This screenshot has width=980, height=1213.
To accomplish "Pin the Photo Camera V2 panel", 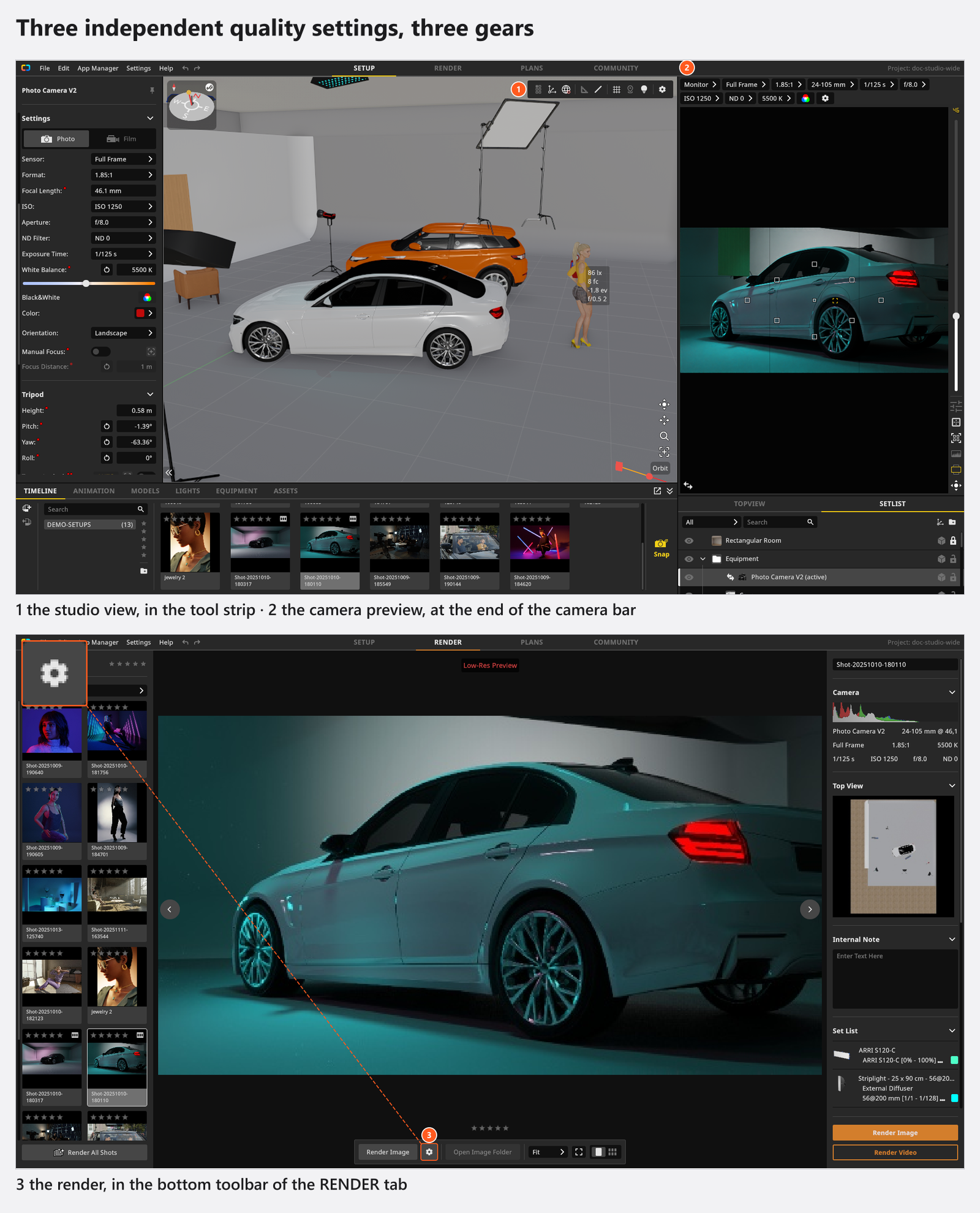I will pos(152,91).
